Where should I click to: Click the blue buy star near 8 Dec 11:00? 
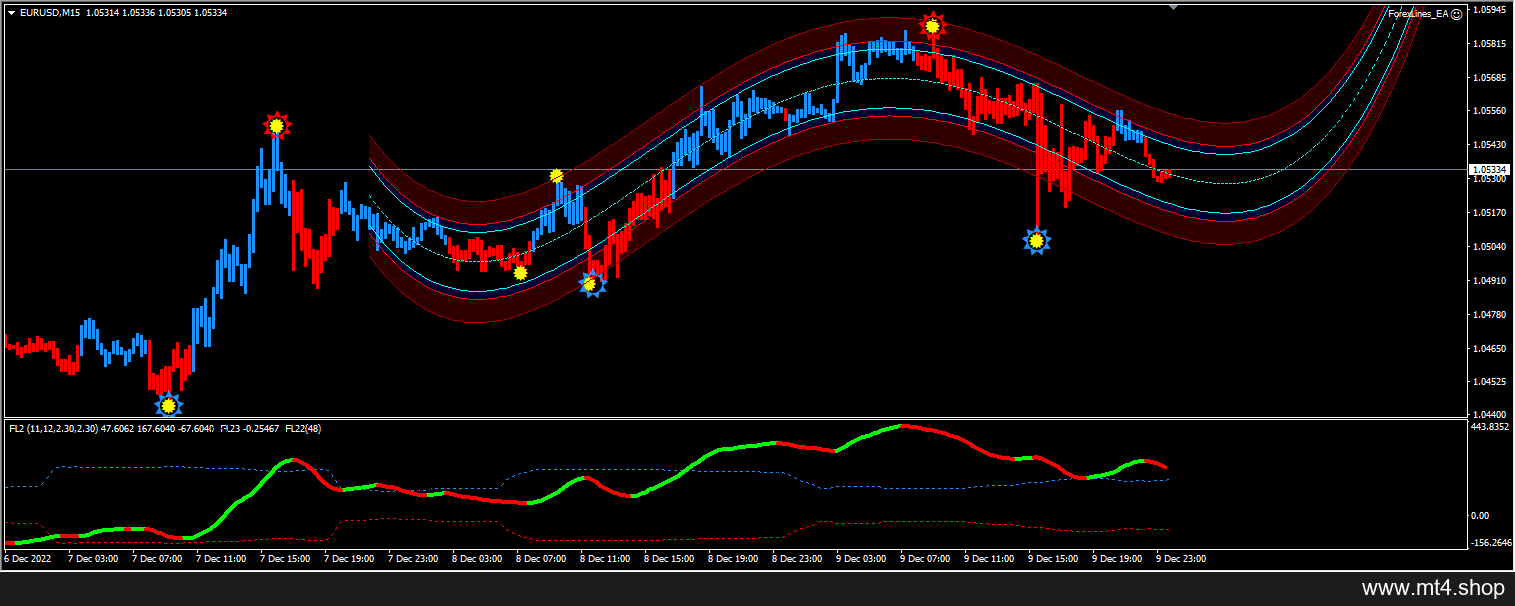591,284
